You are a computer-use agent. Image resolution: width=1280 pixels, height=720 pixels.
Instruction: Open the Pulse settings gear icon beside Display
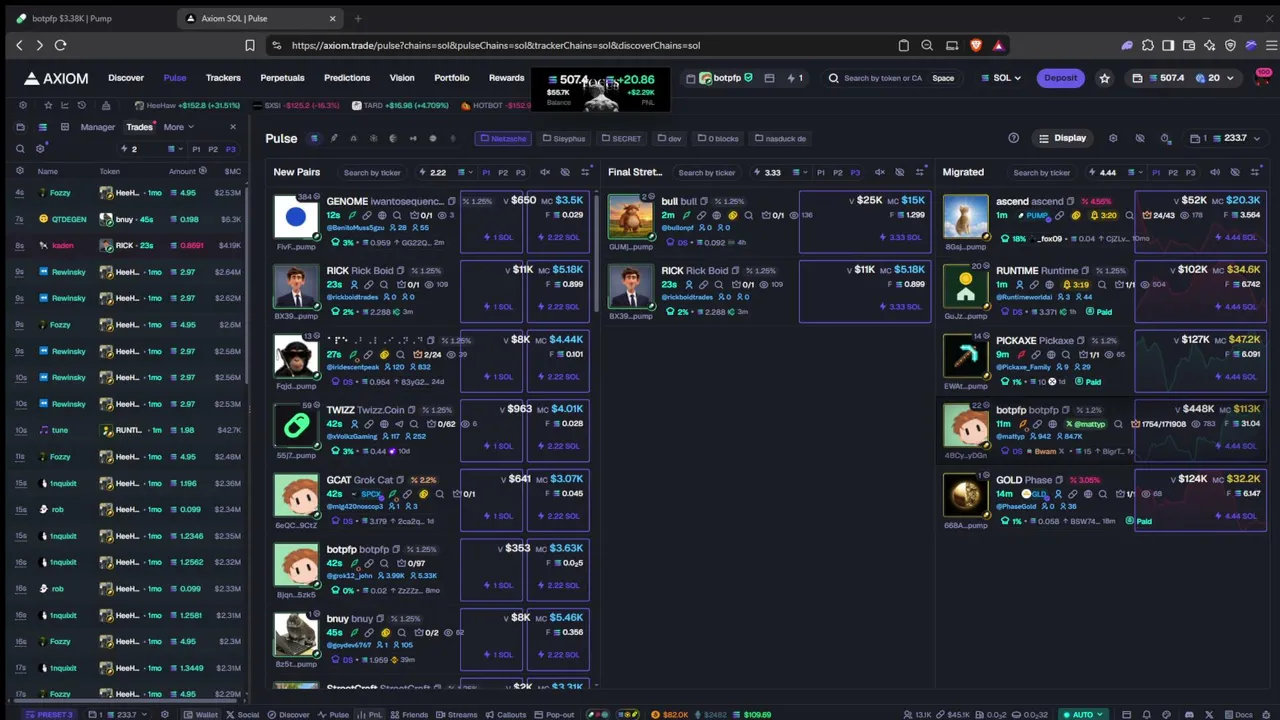coord(1113,138)
